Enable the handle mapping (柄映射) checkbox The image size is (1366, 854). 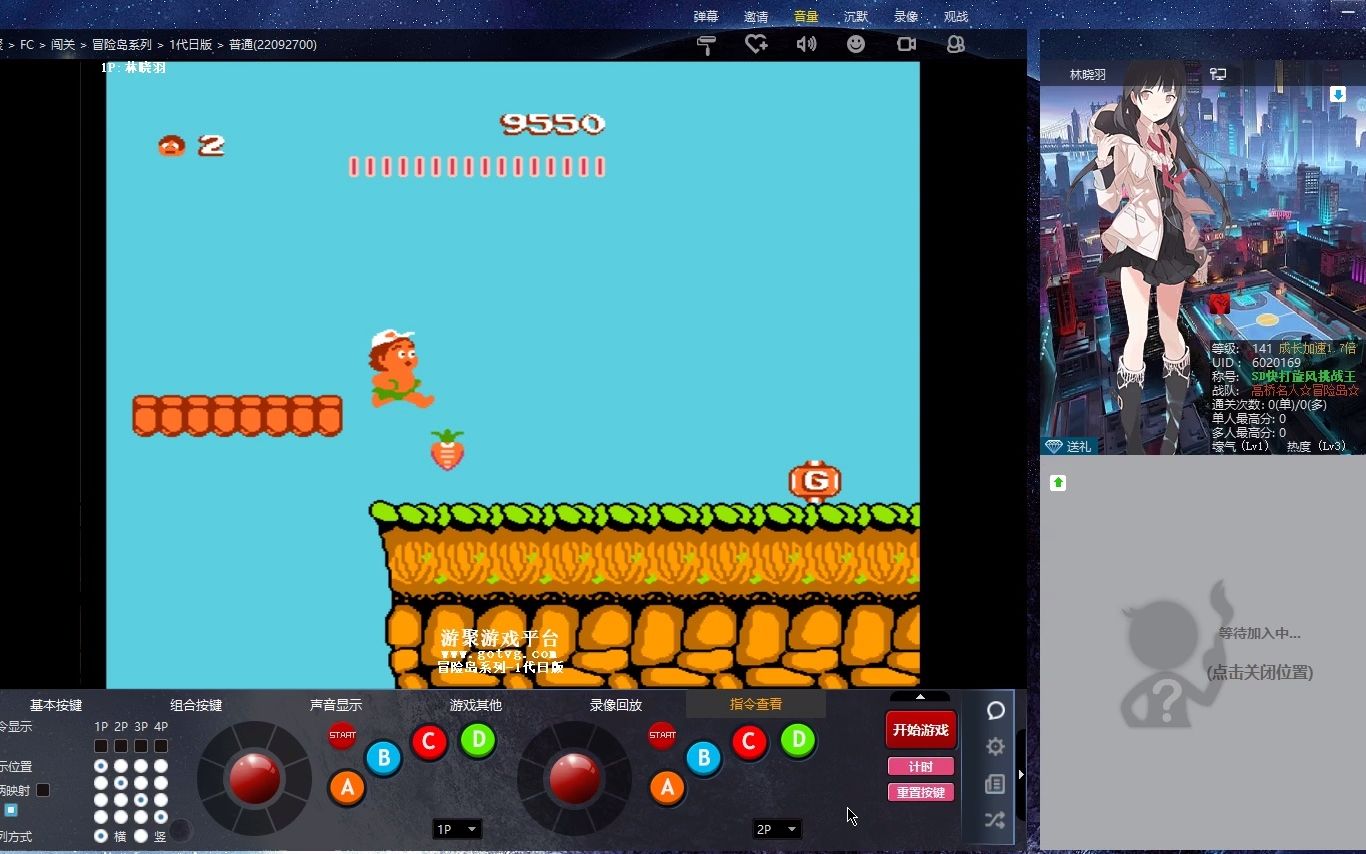click(x=43, y=790)
